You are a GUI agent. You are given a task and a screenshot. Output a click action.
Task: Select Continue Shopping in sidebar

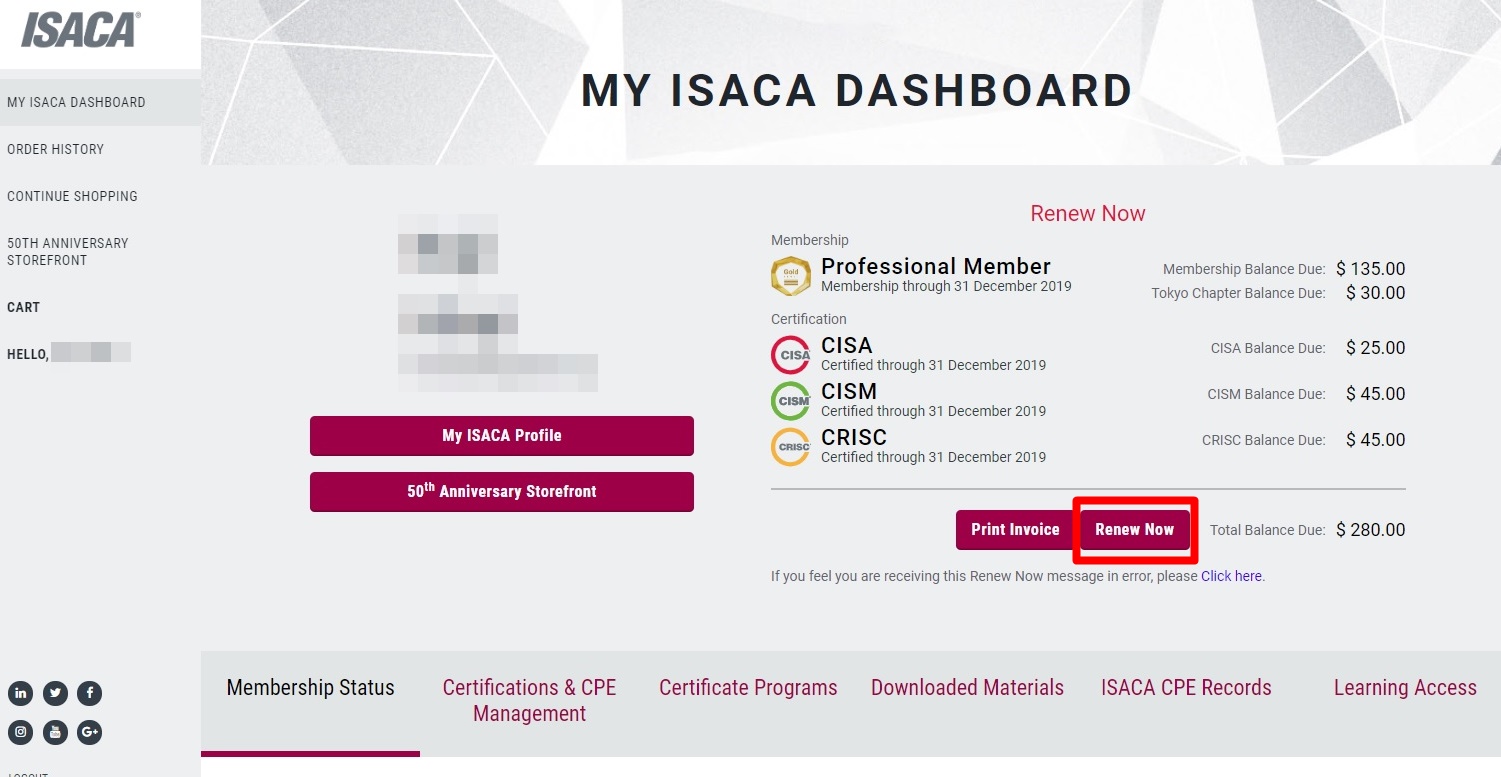[x=72, y=196]
